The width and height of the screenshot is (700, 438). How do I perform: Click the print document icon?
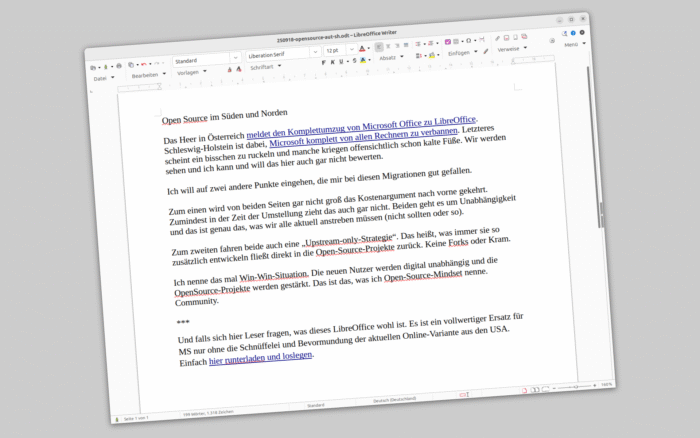(119, 67)
